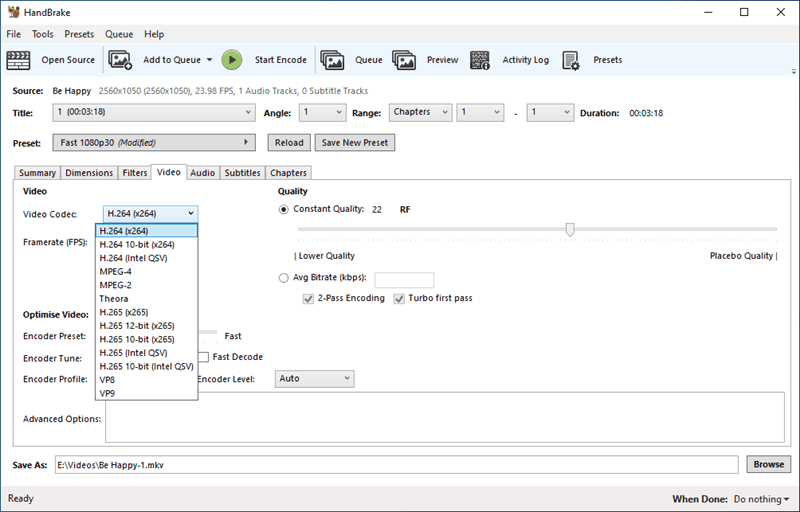Select the Video tab
This screenshot has width=800, height=512.
coord(169,172)
